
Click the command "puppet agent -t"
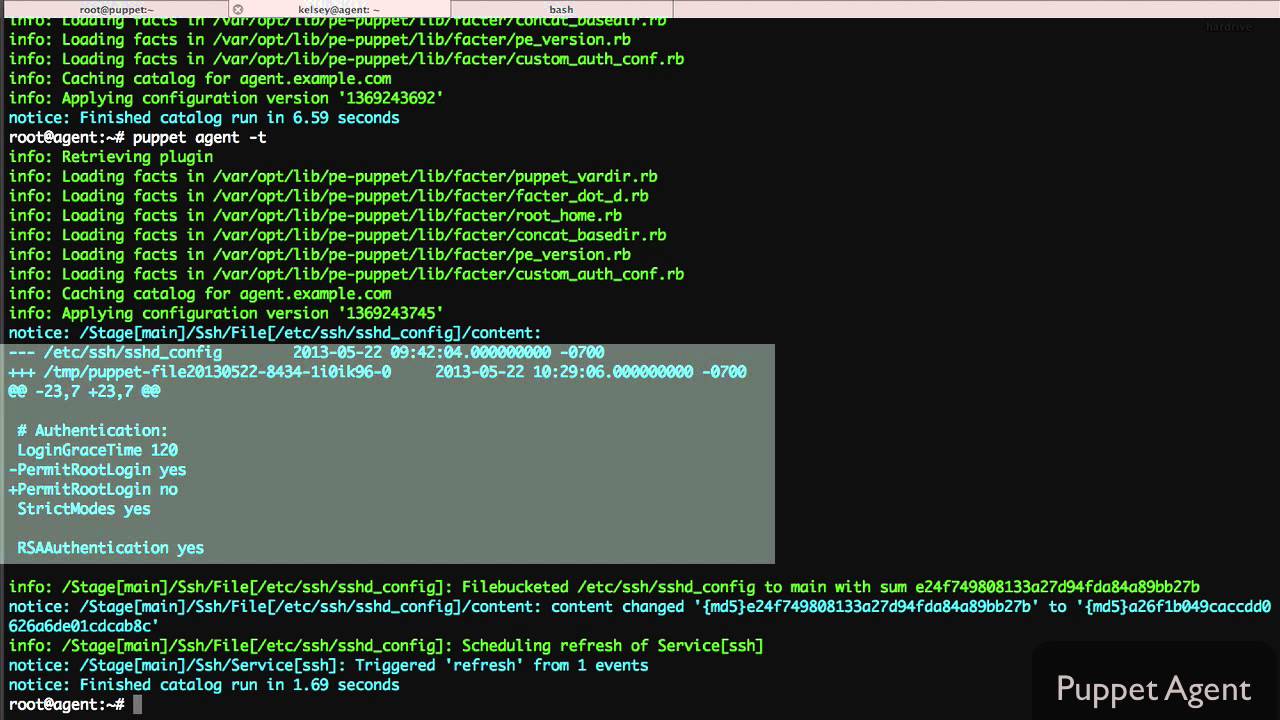tap(199, 137)
